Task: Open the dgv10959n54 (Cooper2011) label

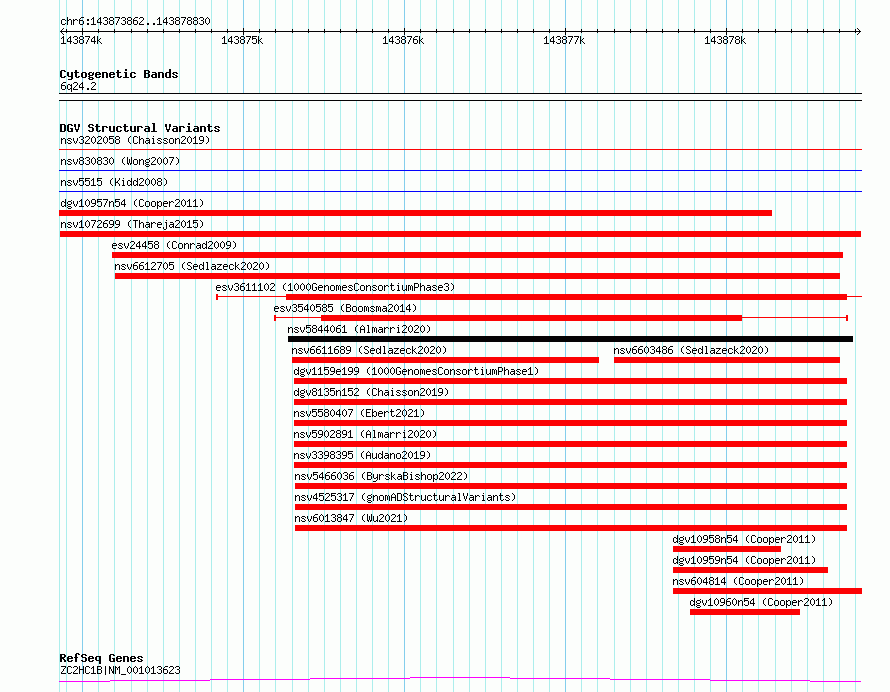Action: [744, 560]
